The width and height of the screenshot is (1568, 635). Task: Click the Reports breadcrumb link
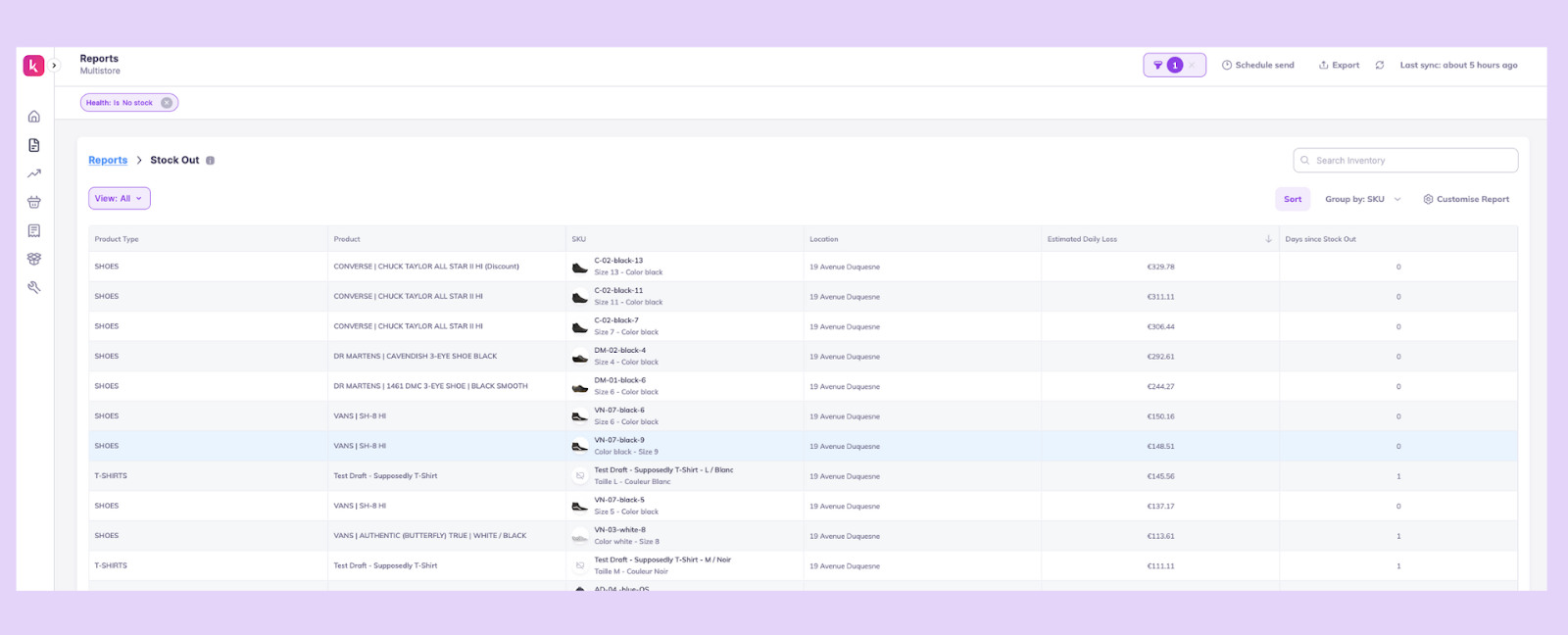(x=108, y=160)
